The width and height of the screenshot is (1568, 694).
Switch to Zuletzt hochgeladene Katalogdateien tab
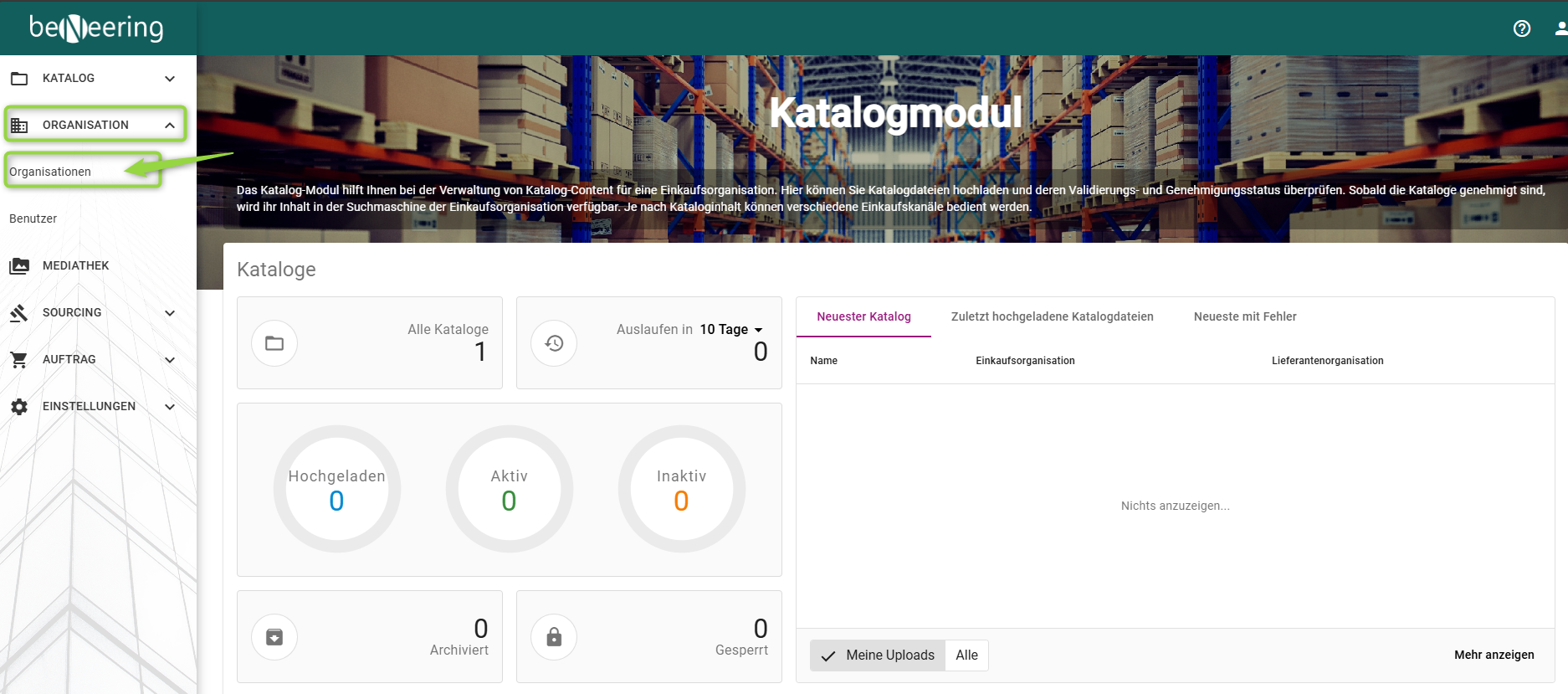[1052, 316]
